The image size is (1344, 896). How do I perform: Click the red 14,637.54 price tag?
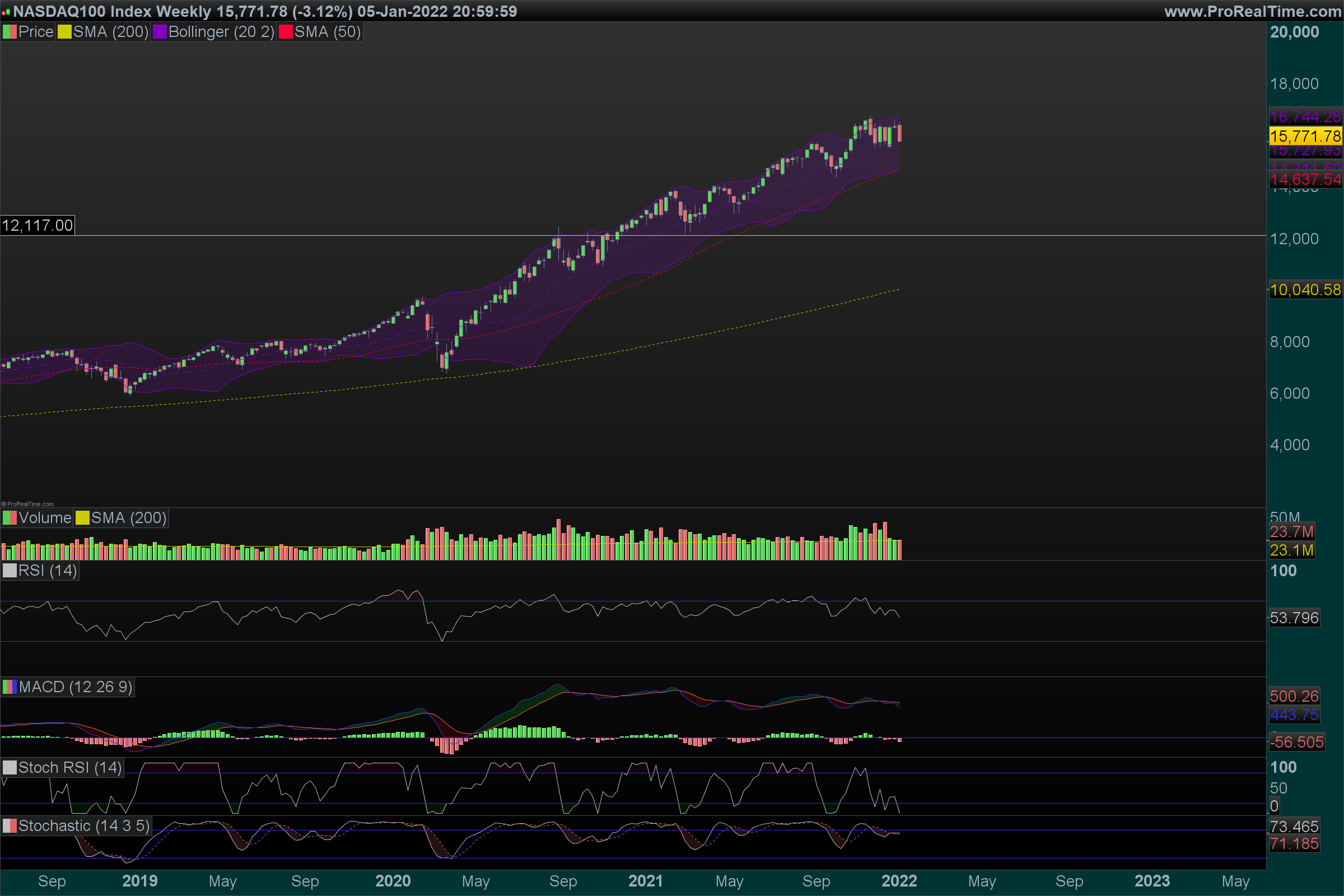coord(1305,179)
